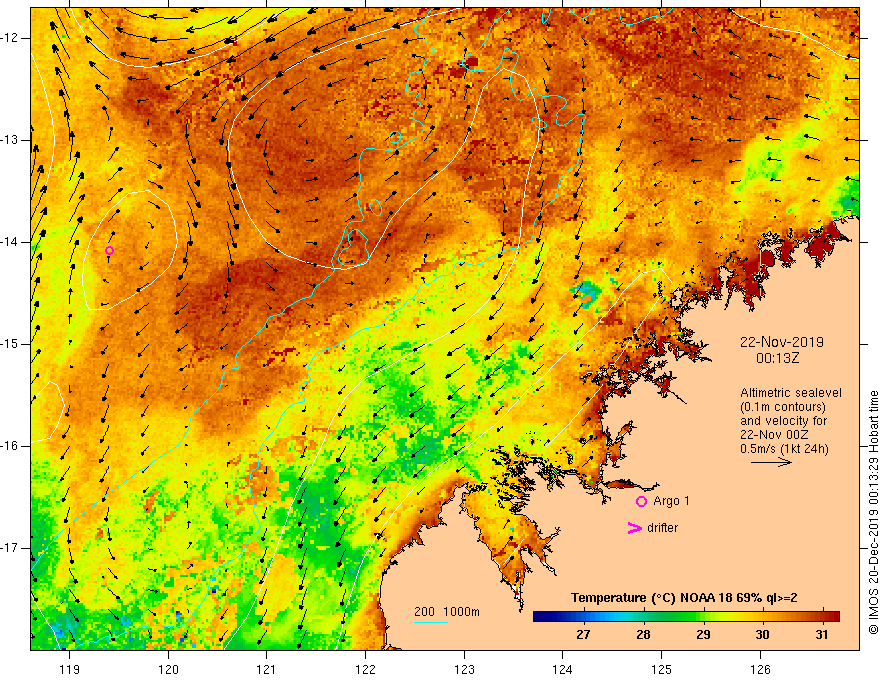
Task: Click the '200 1000m' depth legend text
Action: click(x=447, y=612)
